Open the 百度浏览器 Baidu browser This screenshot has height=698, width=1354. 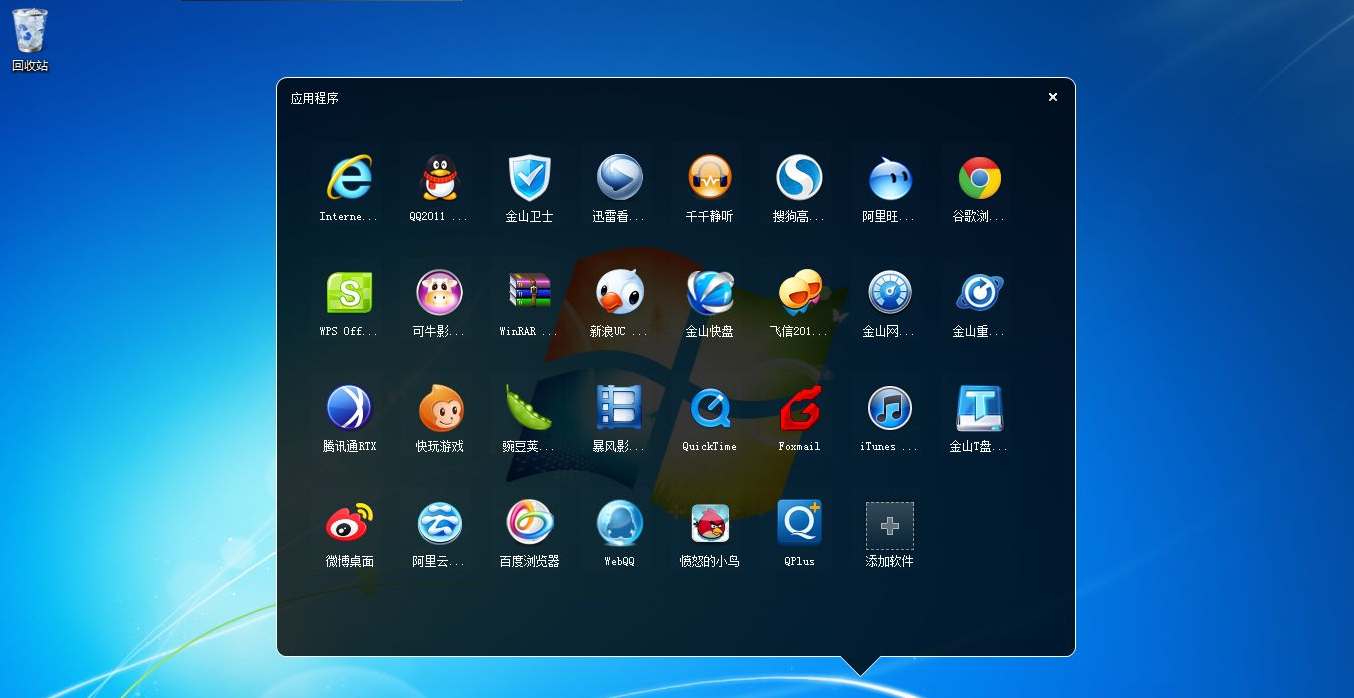pos(529,523)
